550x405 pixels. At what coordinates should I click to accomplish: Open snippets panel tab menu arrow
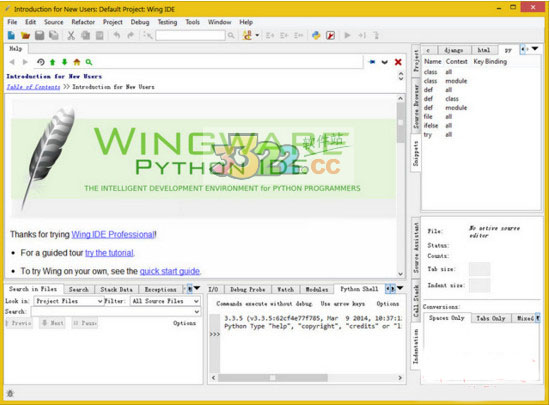click(535, 49)
